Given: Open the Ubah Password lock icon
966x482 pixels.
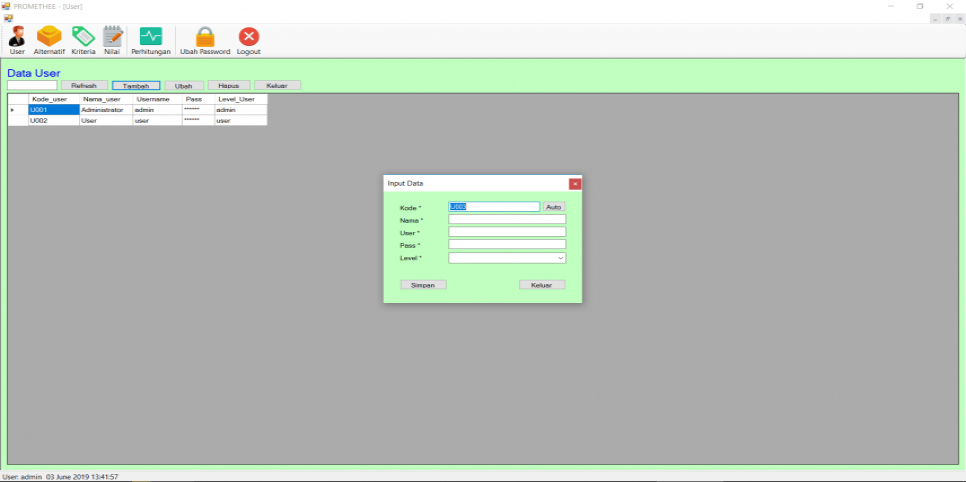Looking at the screenshot, I should (205, 38).
